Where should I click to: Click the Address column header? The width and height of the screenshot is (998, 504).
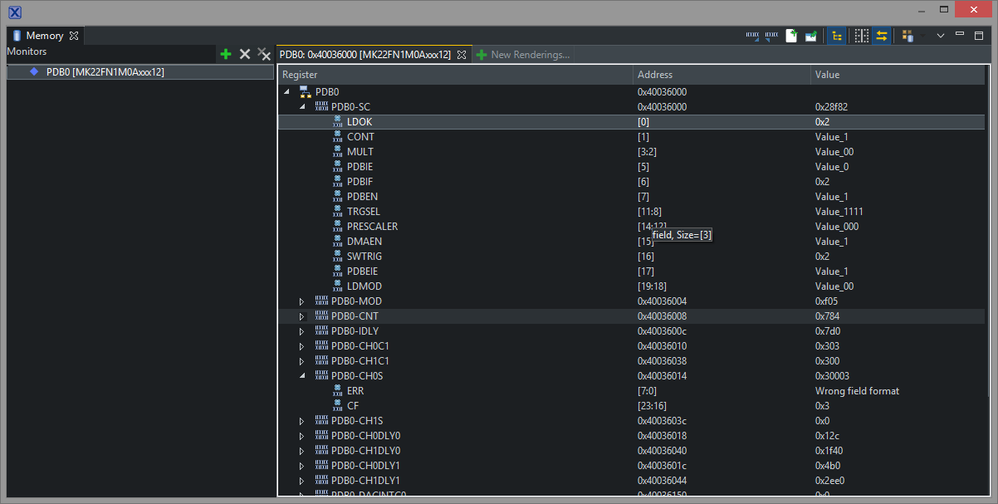click(x=722, y=74)
